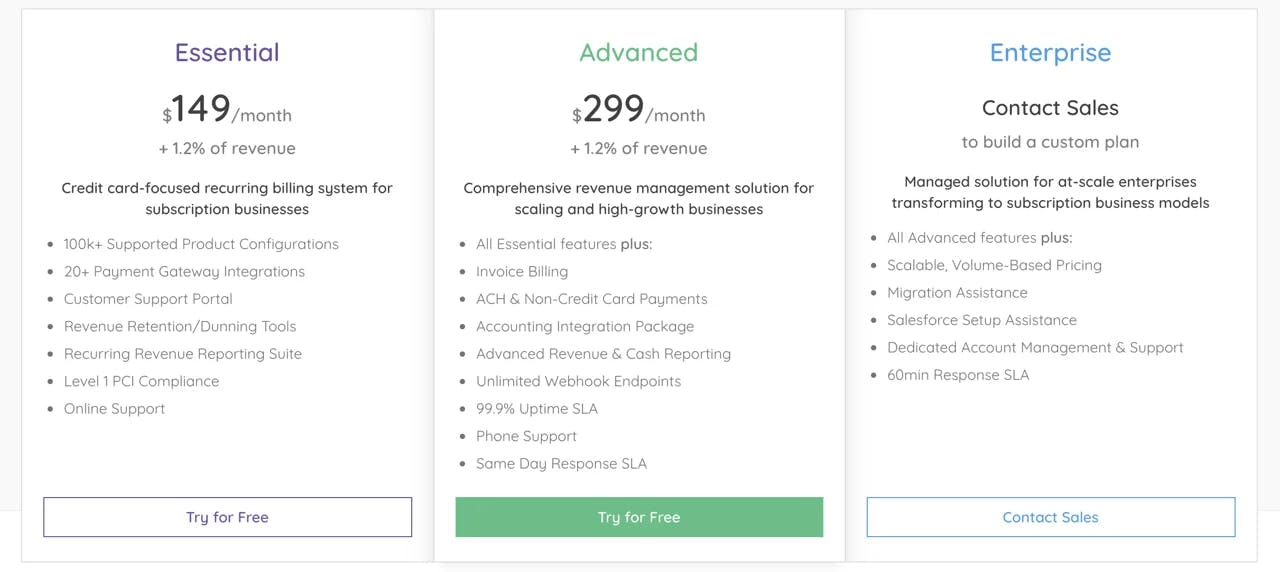Click the Contact Sales heading text
Screen dimensions: 1280x572
[x=1051, y=107]
